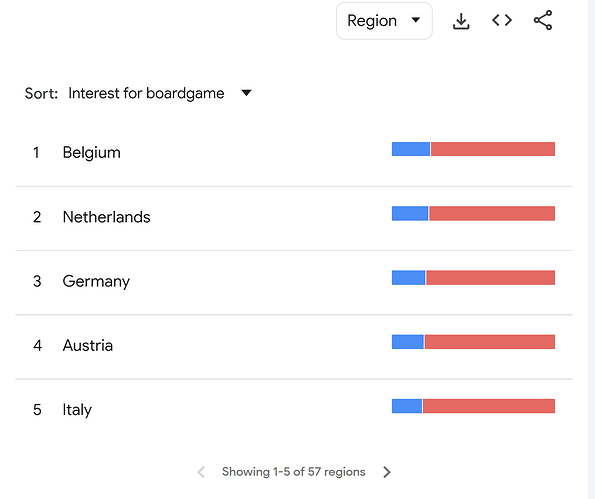
Task: Select Belgium in the region list
Action: click(91, 153)
